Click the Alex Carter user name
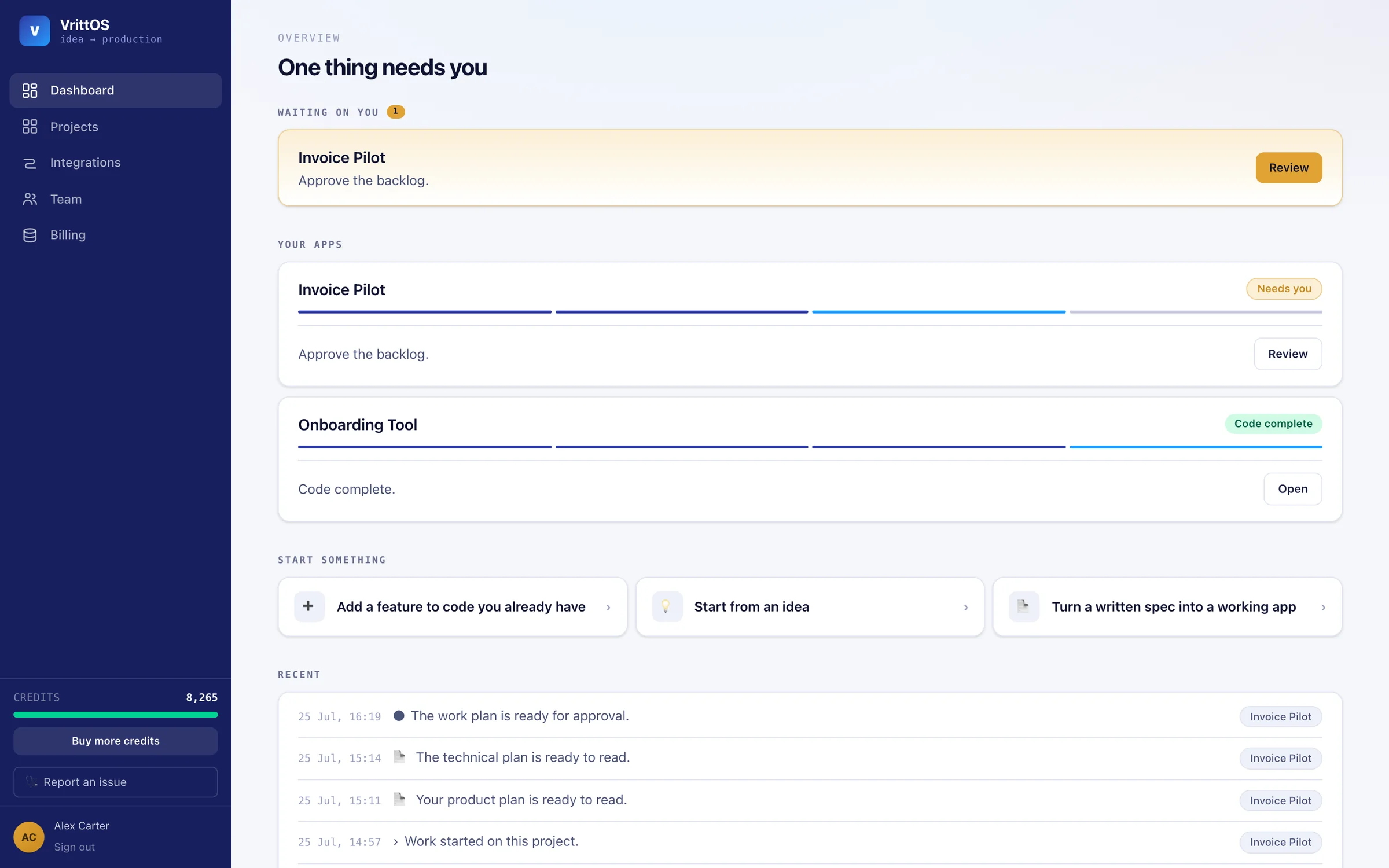 pyautogui.click(x=82, y=826)
